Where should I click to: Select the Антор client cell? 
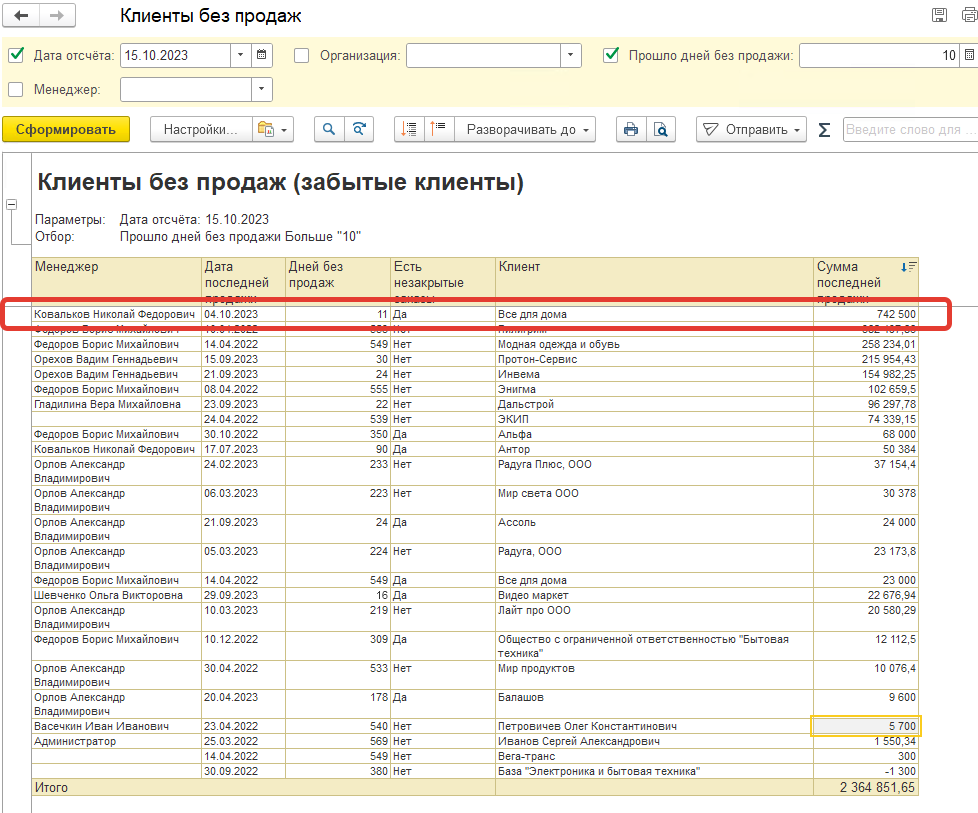click(654, 449)
